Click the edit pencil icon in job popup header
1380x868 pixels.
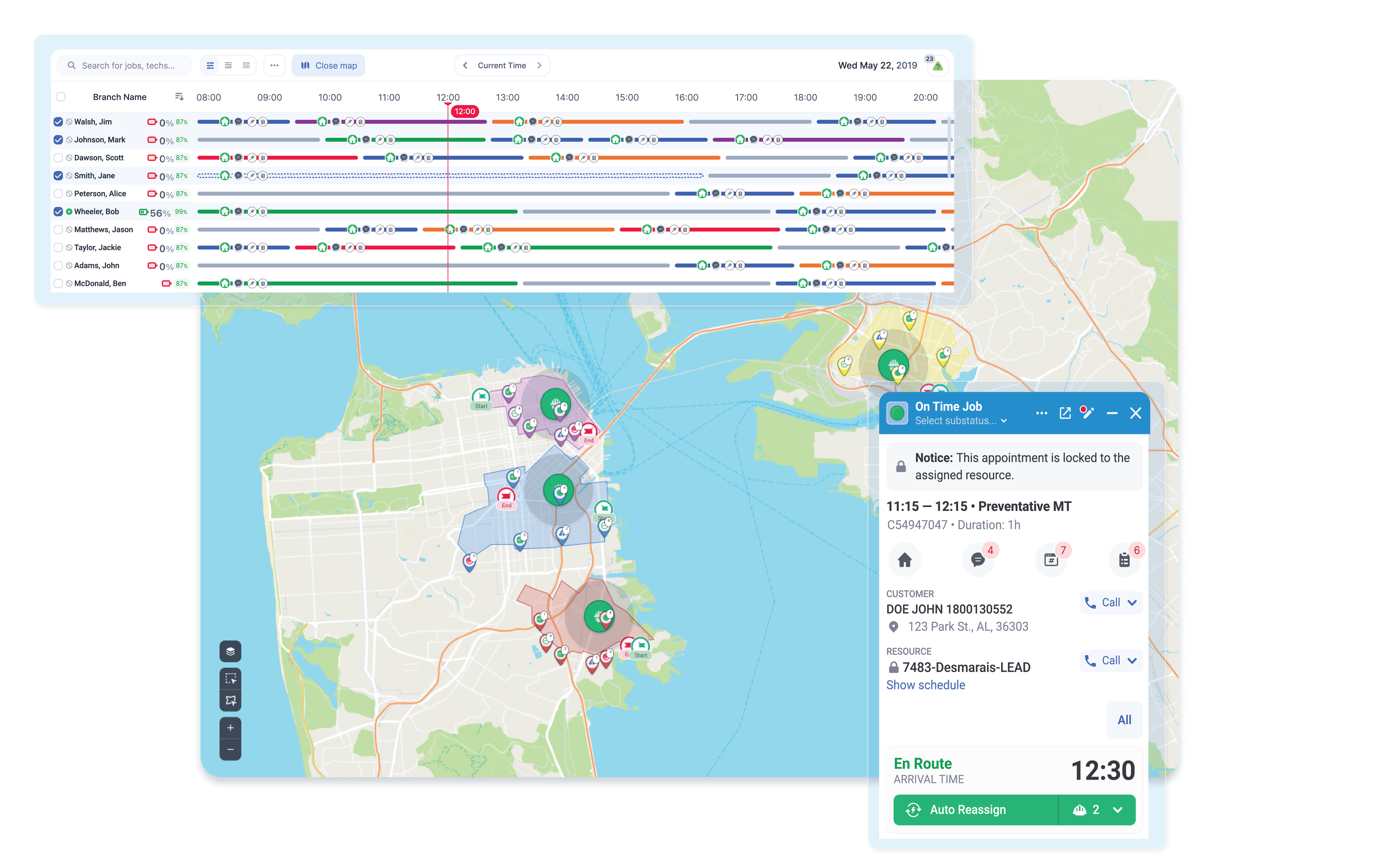pyautogui.click(x=1088, y=412)
